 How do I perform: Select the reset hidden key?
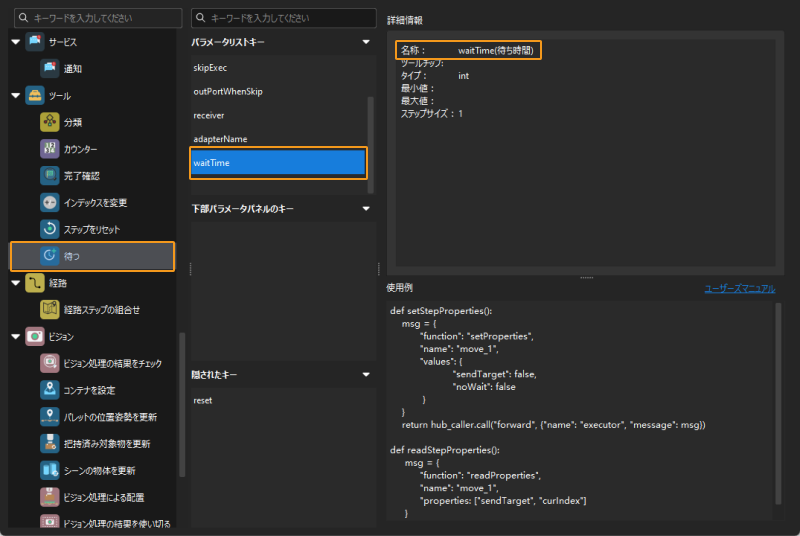203,400
